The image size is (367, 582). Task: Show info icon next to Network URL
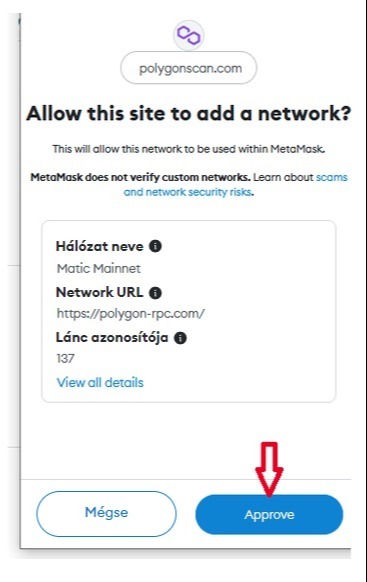[155, 293]
